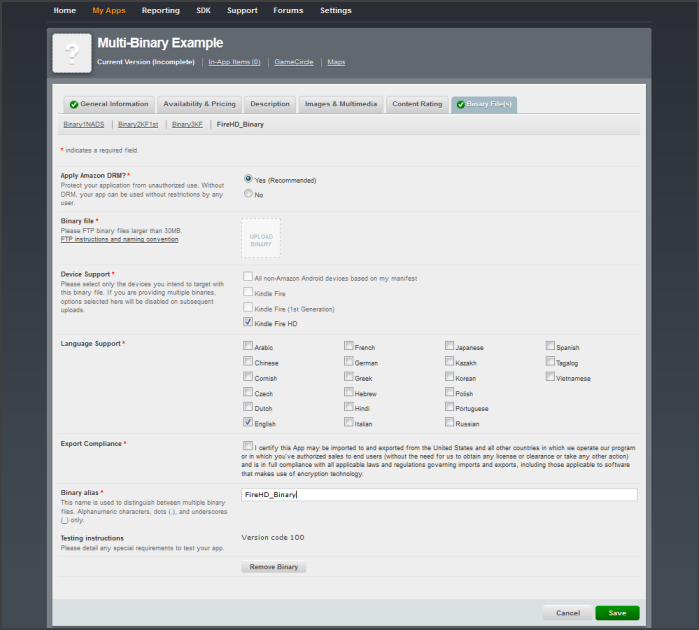
Task: Go to the Content Rating tab
Action: pyautogui.click(x=418, y=104)
